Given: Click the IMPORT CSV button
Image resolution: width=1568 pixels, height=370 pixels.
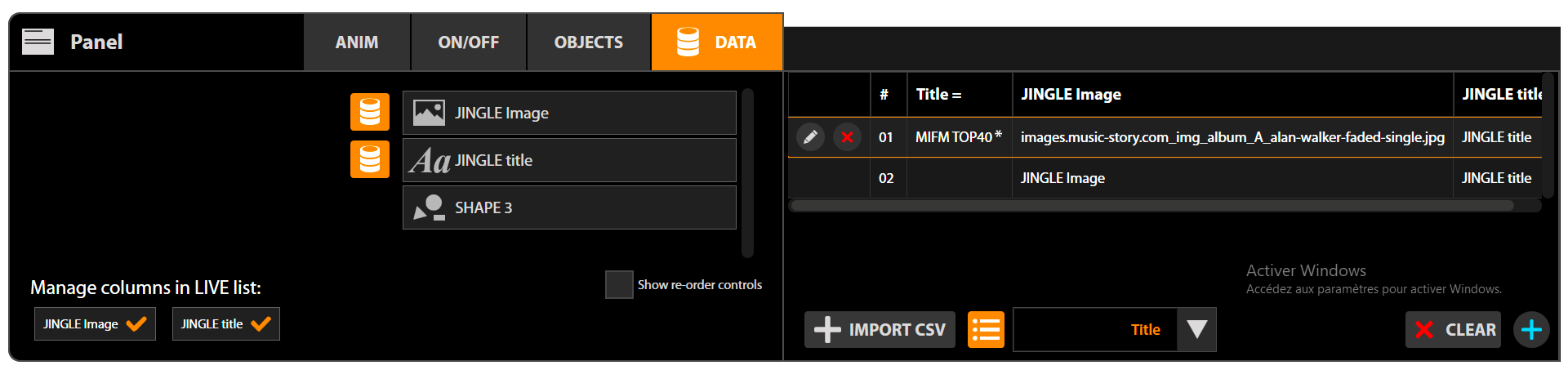Looking at the screenshot, I should 880,330.
